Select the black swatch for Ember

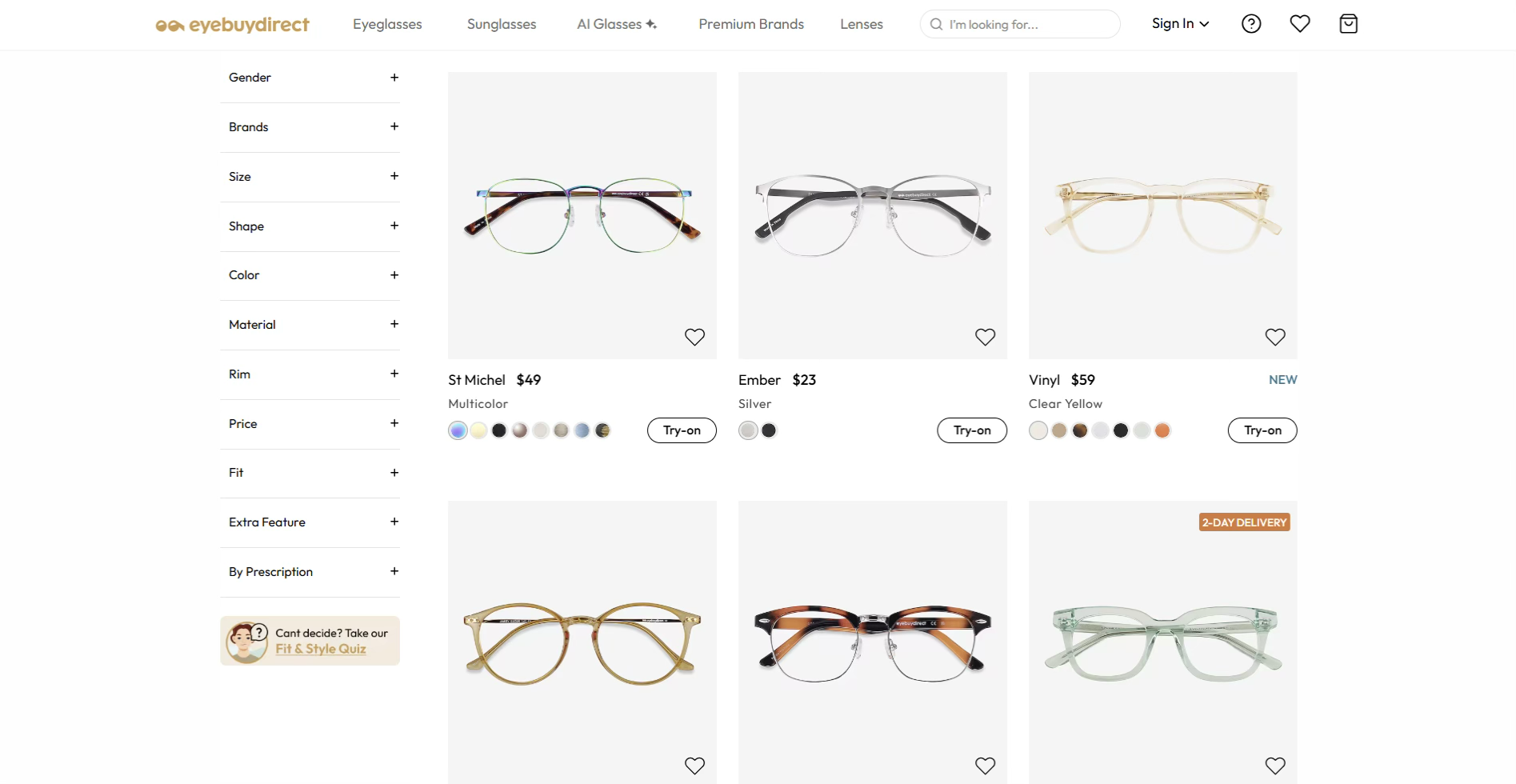pos(769,430)
